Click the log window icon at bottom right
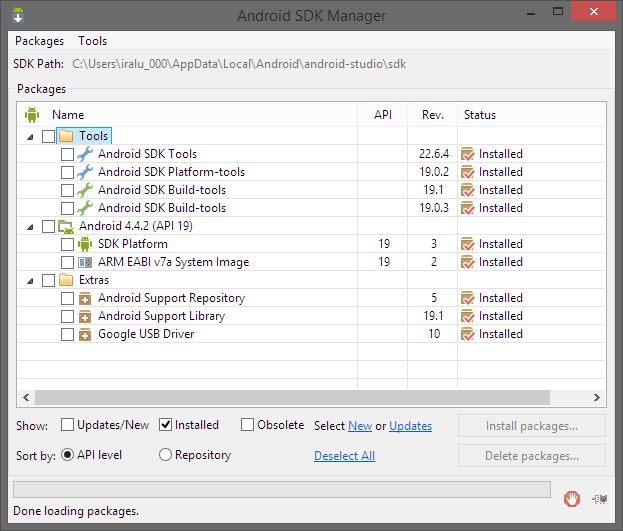Screen dimensions: 623x531 pos(599,498)
